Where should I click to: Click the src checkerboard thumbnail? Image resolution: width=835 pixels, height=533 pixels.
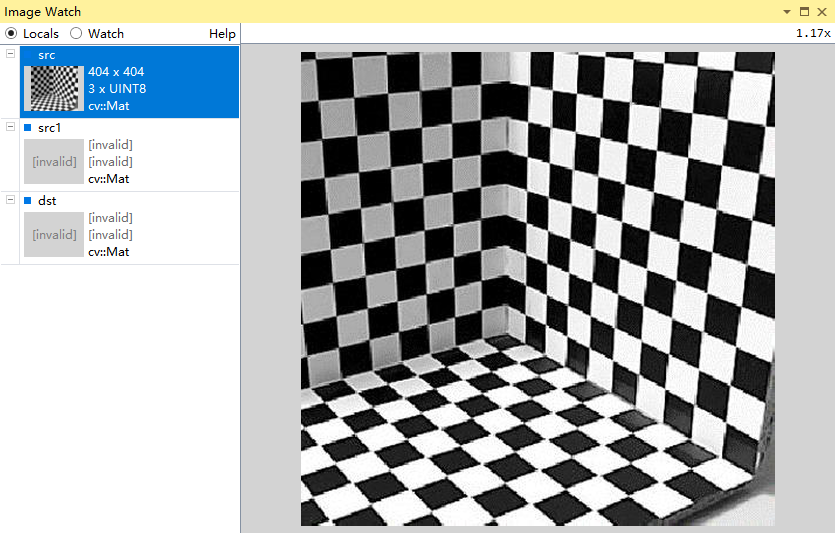coord(54,88)
